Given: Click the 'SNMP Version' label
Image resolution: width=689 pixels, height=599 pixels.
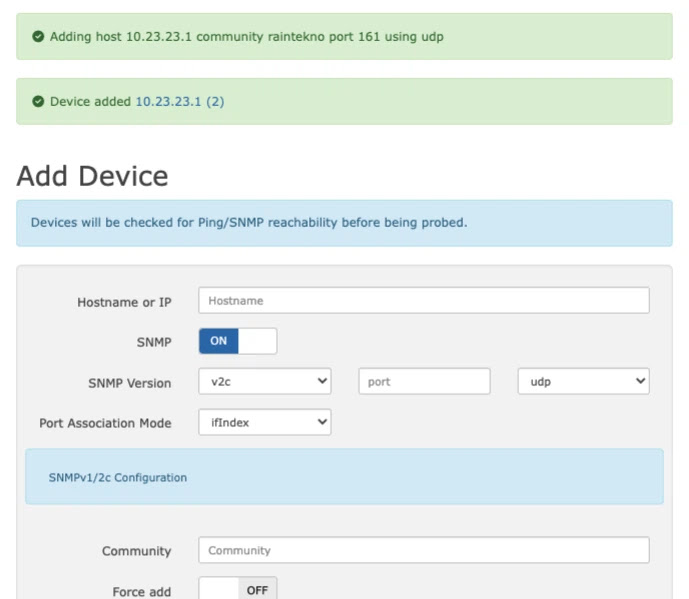Looking at the screenshot, I should pyautogui.click(x=129, y=383).
